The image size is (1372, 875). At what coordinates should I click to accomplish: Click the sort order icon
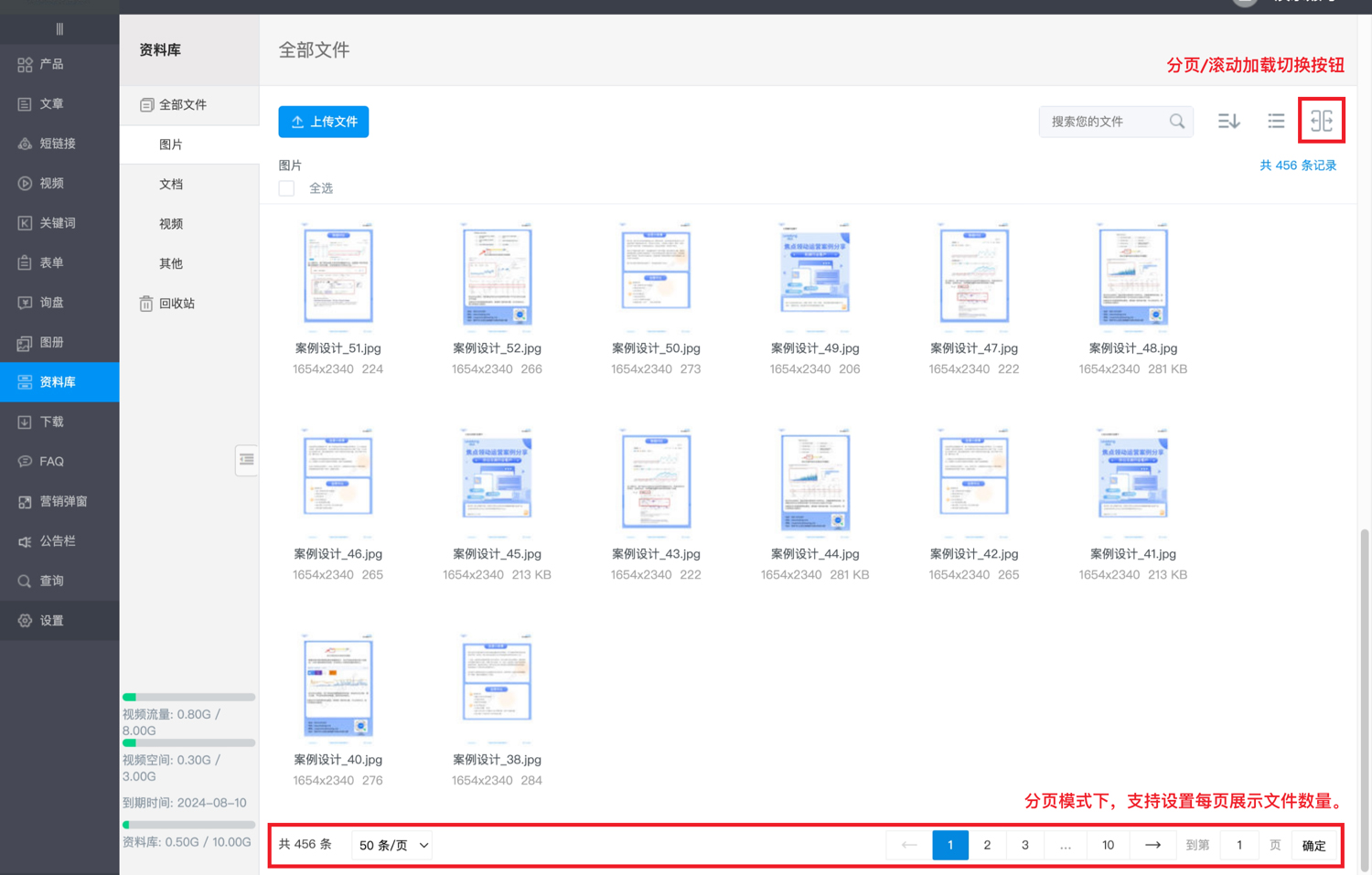[1228, 121]
